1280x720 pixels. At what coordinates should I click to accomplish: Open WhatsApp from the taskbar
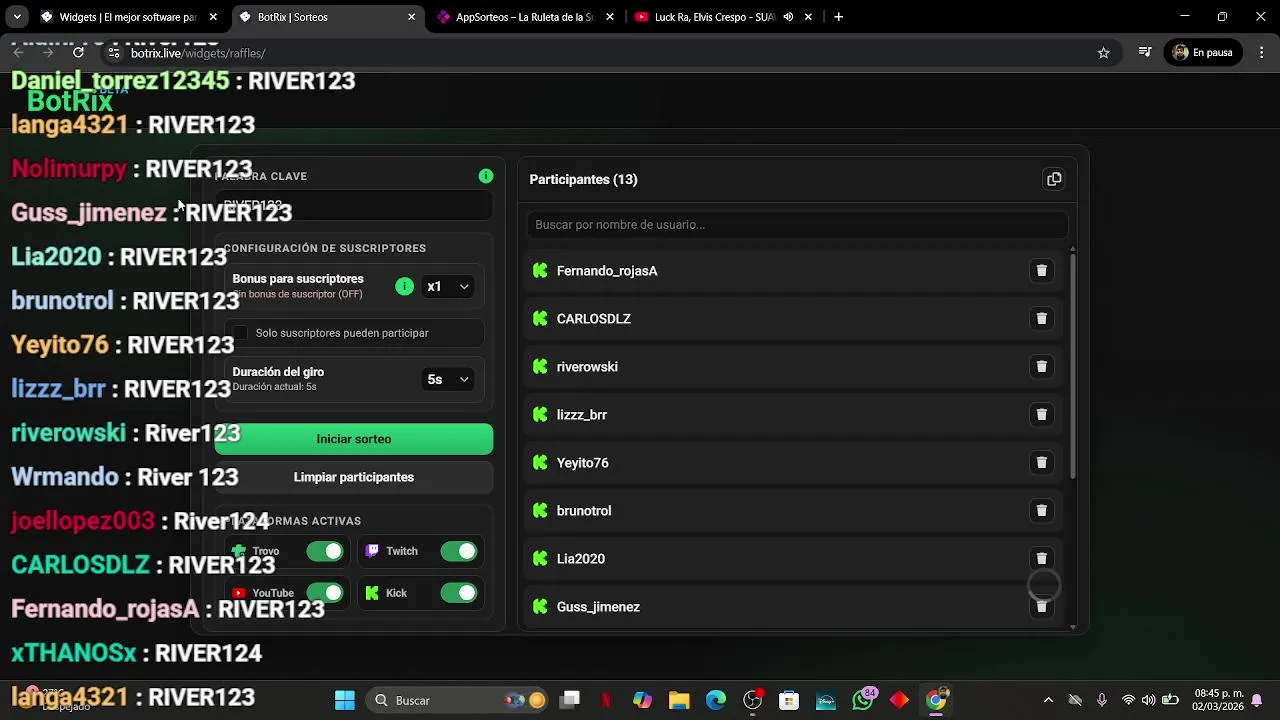(862, 701)
